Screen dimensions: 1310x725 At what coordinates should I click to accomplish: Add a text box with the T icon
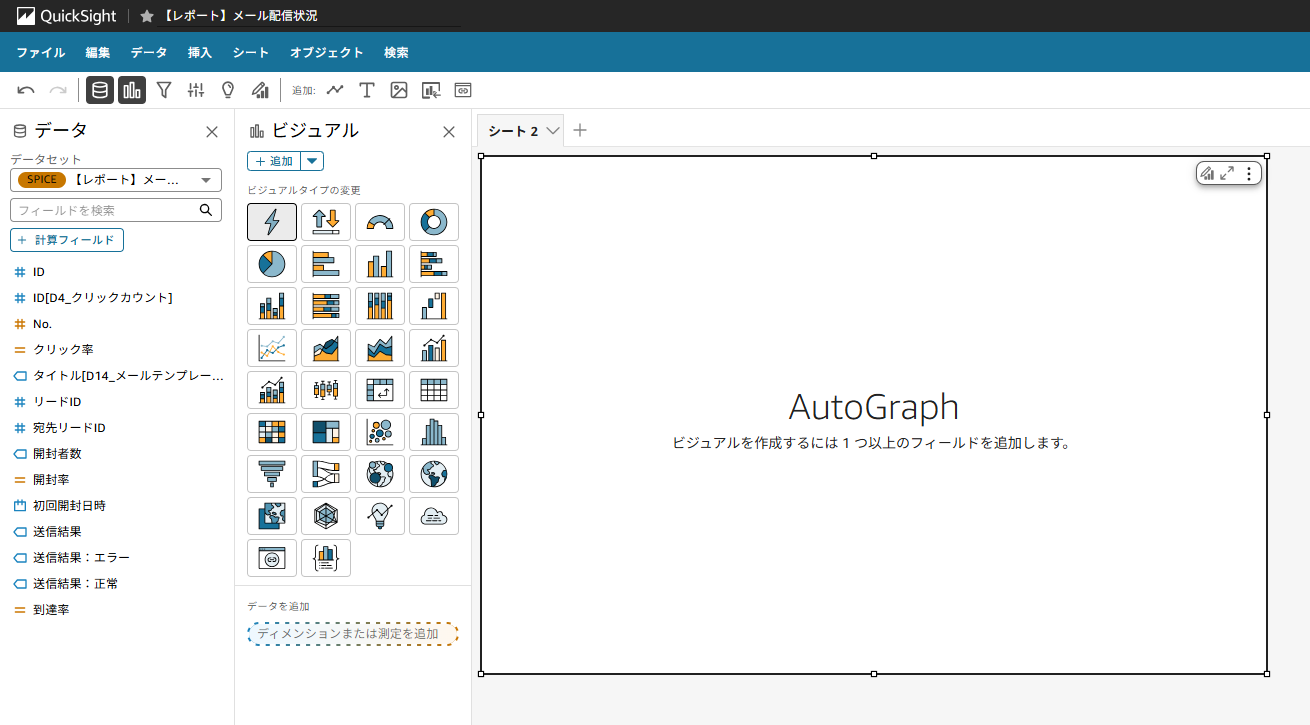[367, 90]
